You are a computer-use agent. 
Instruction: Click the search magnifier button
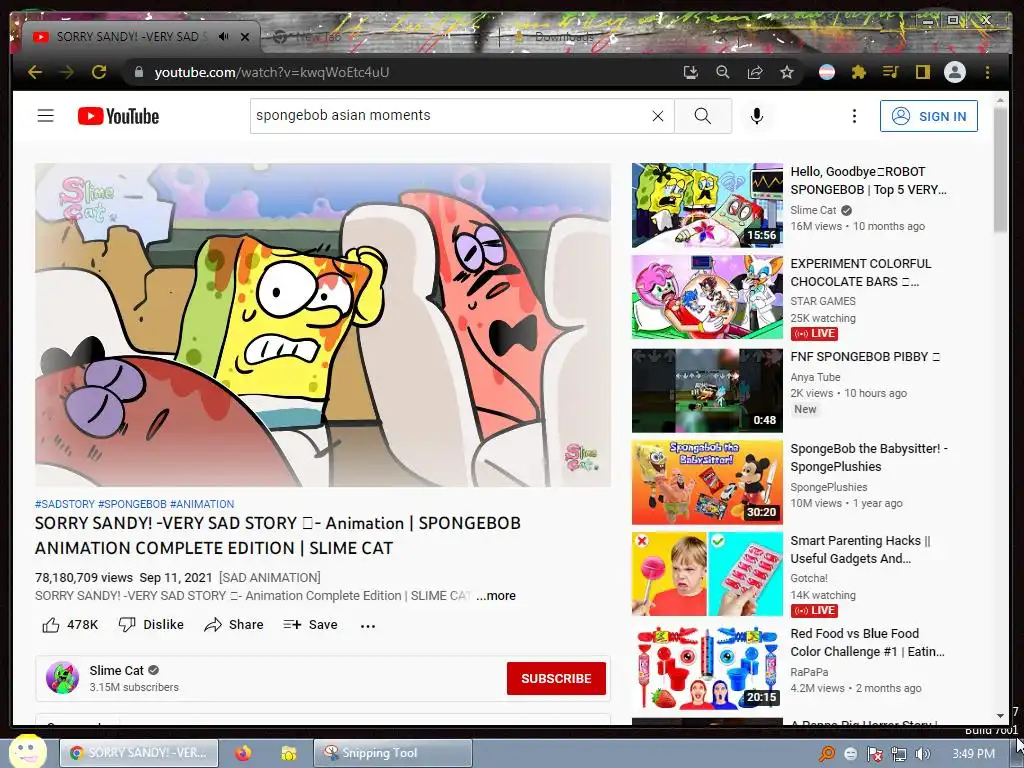coord(703,116)
